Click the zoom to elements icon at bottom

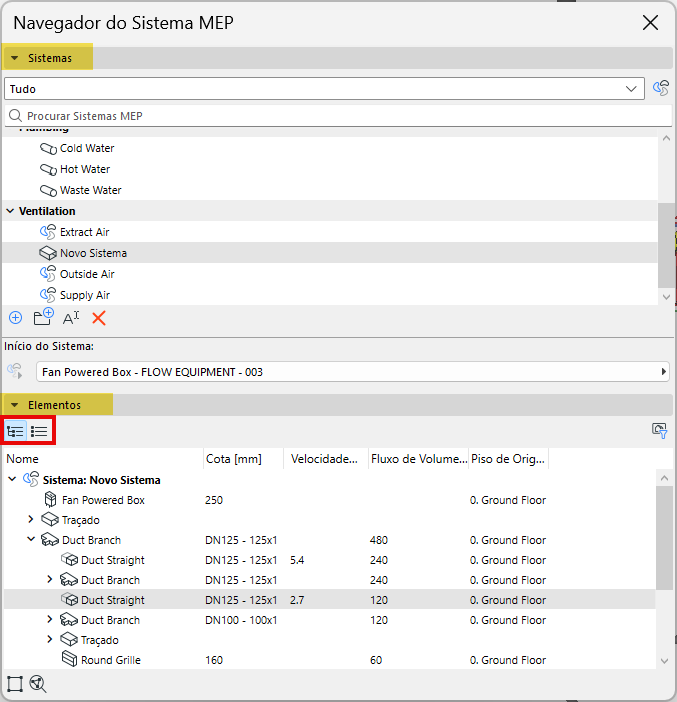(x=38, y=684)
